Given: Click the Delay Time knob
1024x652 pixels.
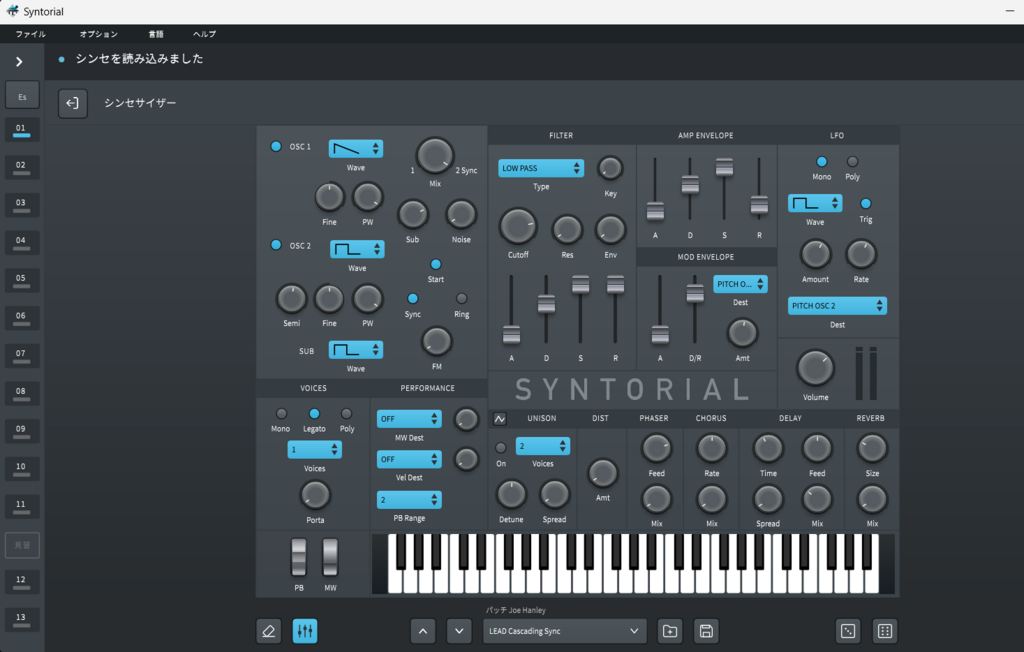Looking at the screenshot, I should point(768,449).
